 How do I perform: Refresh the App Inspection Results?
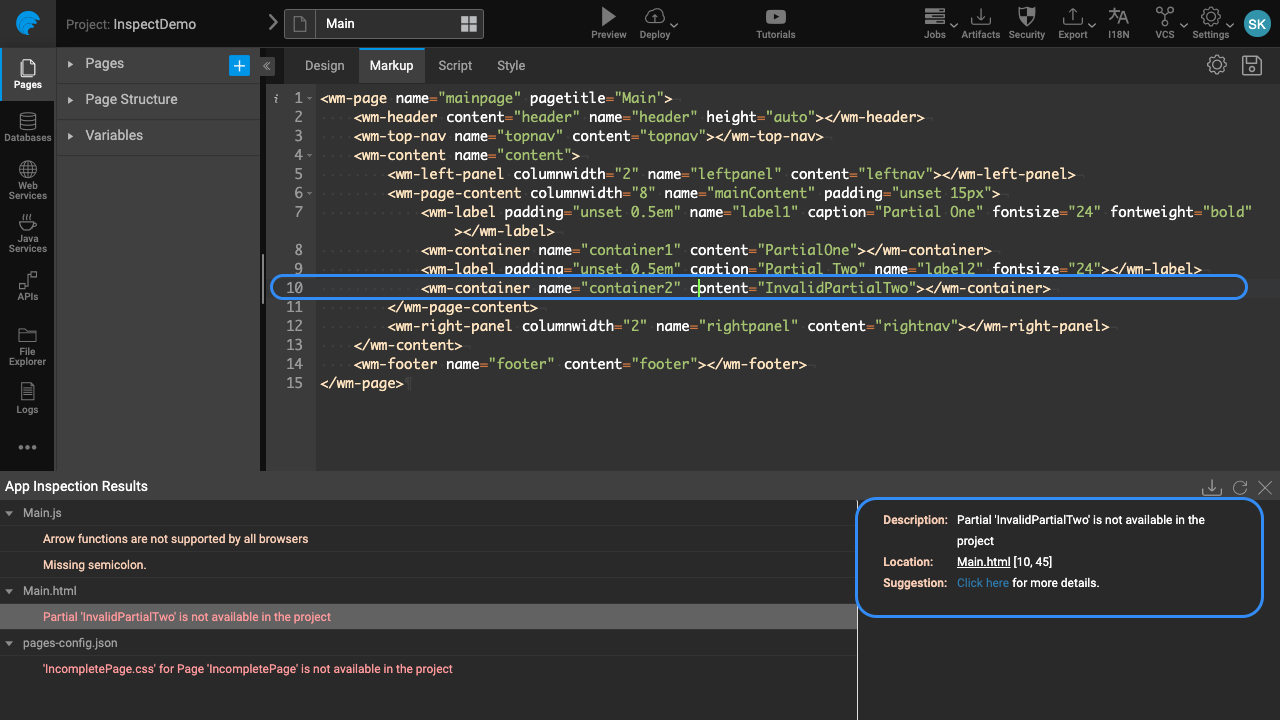click(x=1240, y=487)
